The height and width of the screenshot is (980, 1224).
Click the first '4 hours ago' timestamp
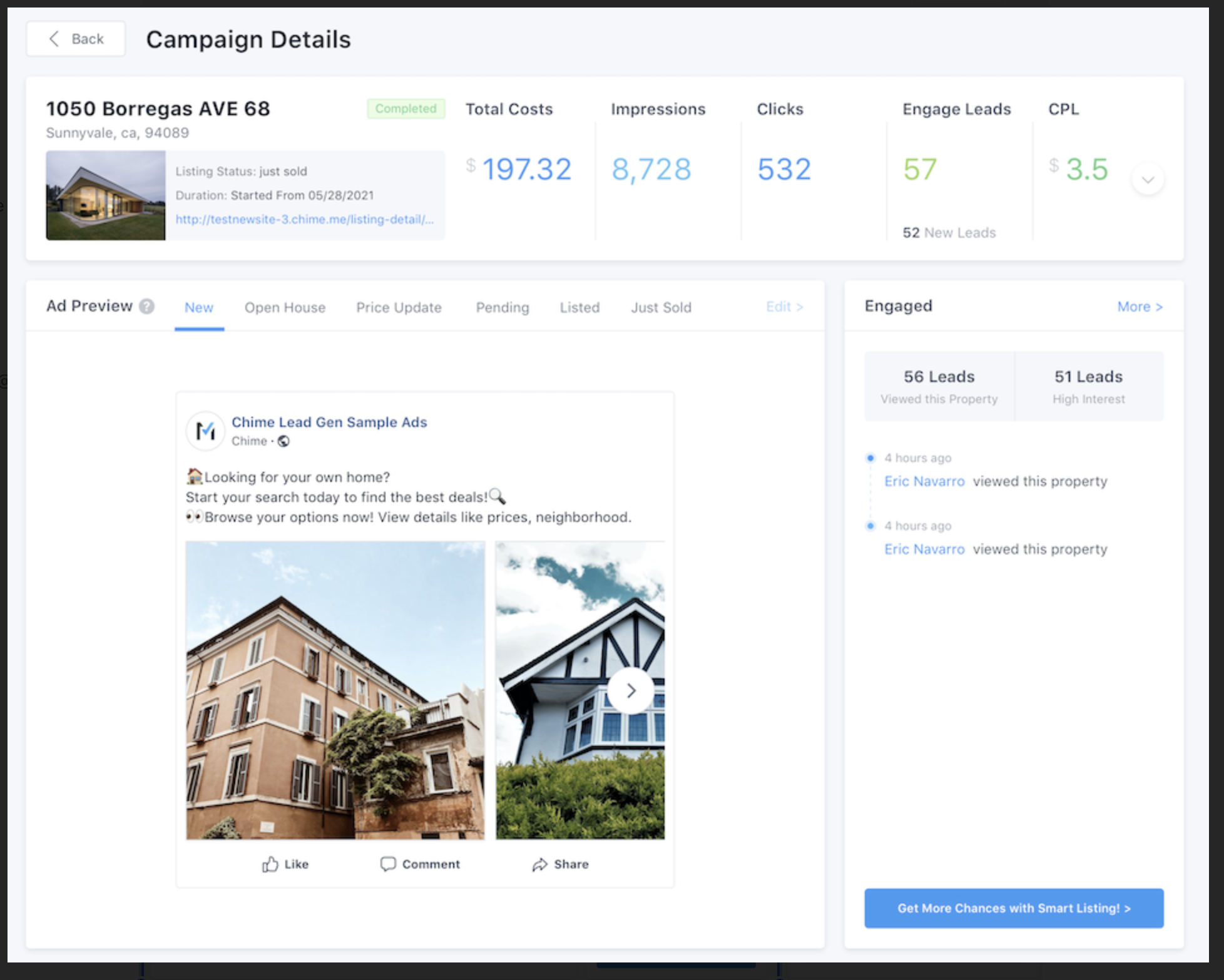[917, 458]
